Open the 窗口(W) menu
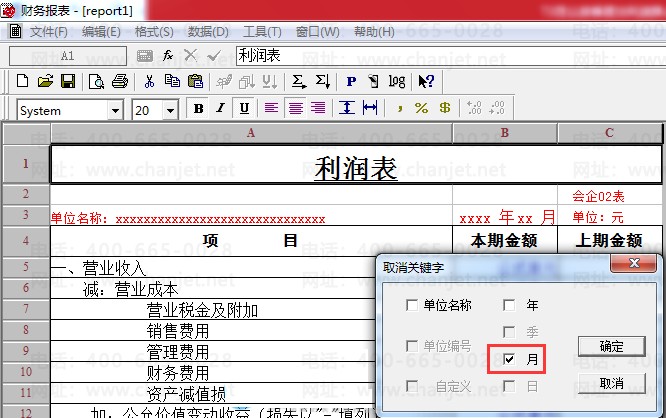The width and height of the screenshot is (666, 418). tap(317, 31)
